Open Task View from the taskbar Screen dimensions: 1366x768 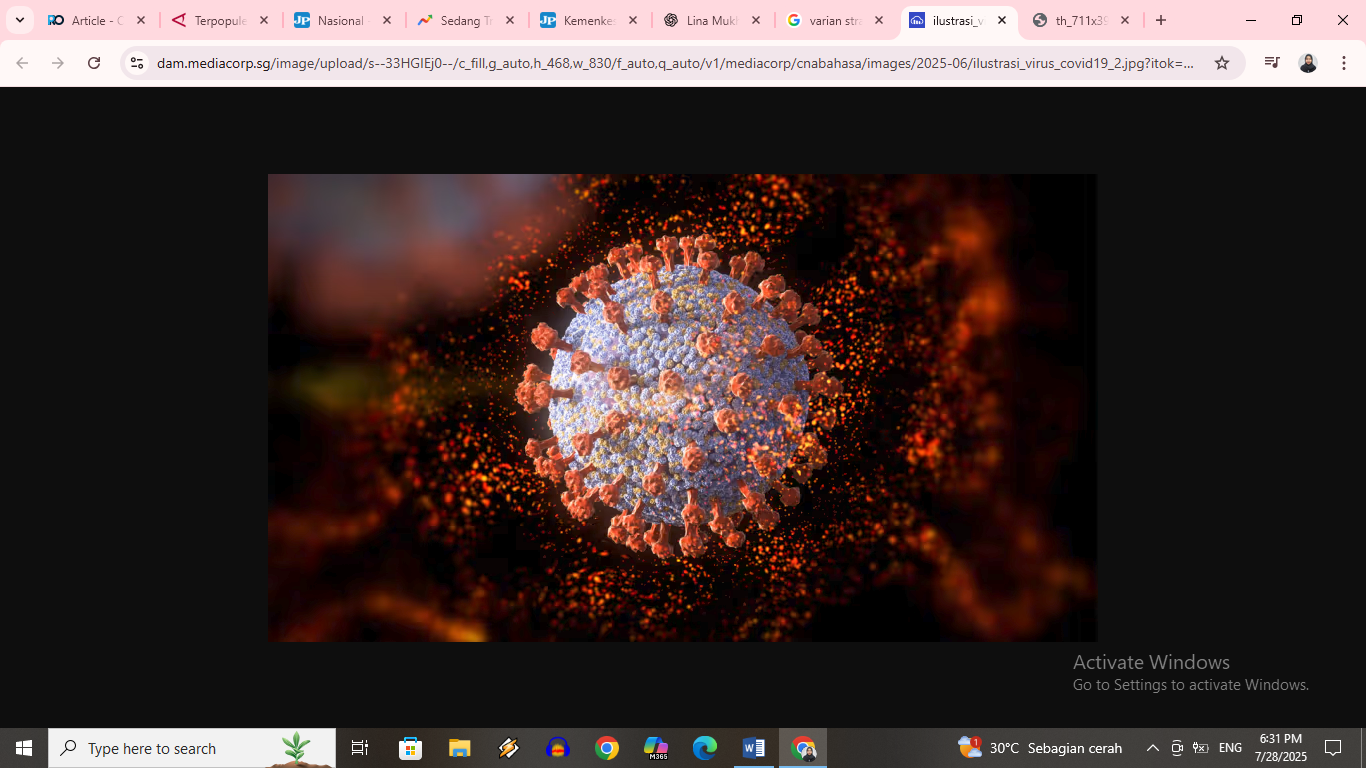coord(360,748)
